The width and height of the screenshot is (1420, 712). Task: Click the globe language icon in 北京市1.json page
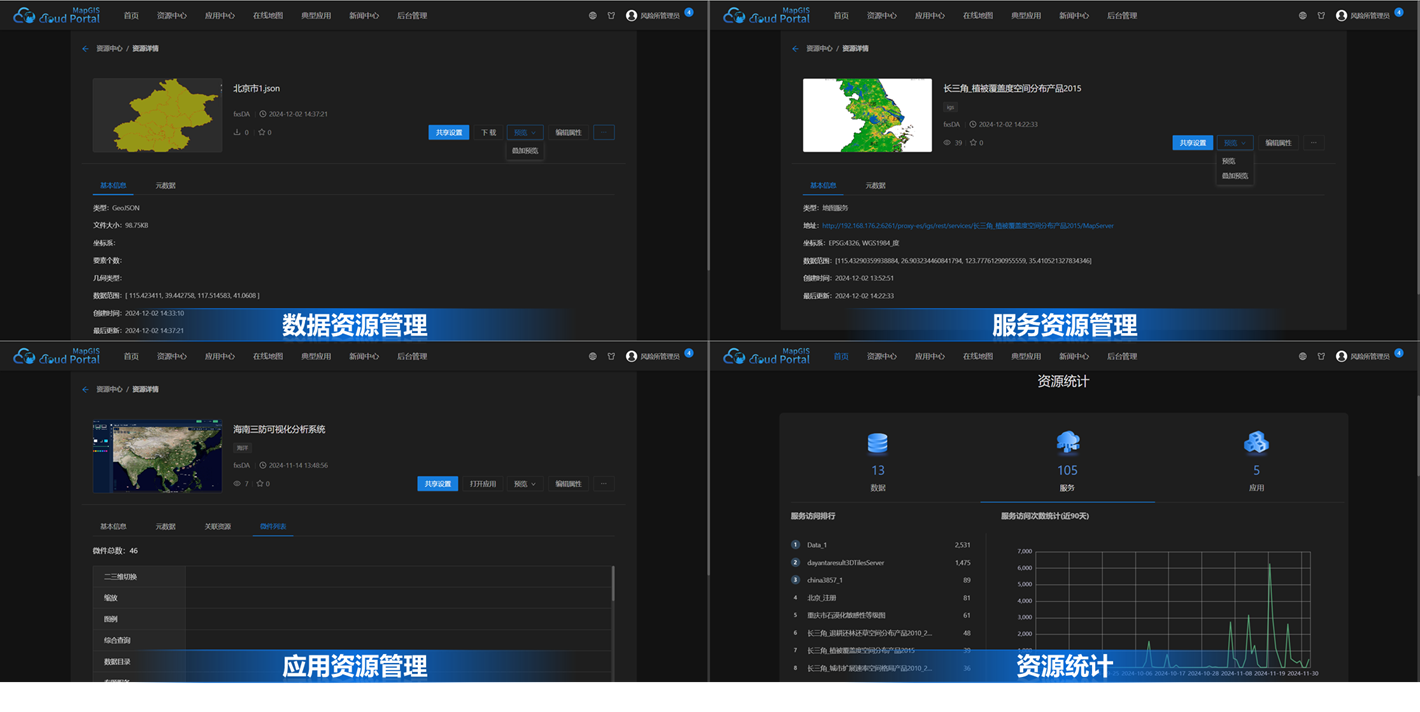point(593,16)
